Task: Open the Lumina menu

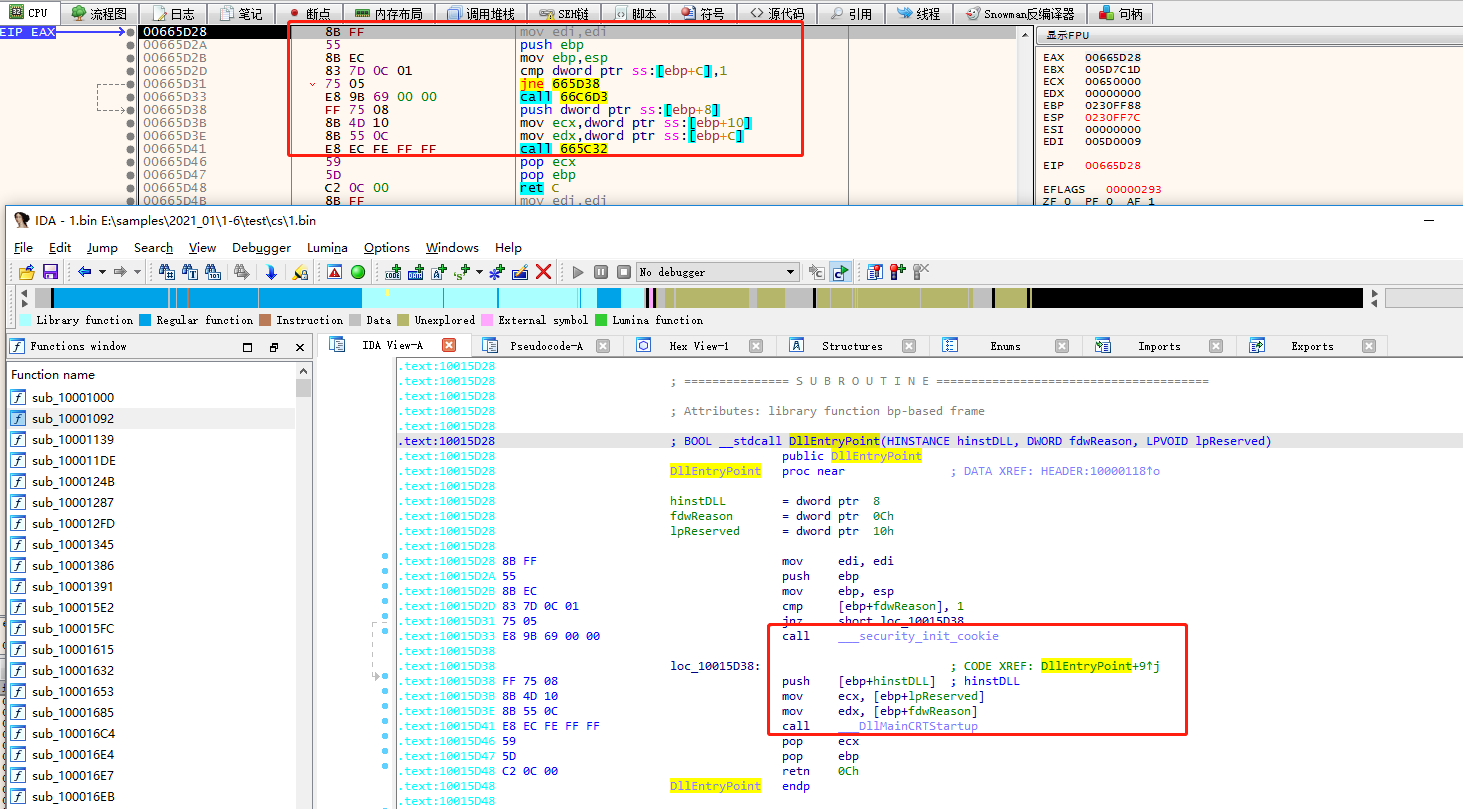Action: pyautogui.click(x=327, y=247)
